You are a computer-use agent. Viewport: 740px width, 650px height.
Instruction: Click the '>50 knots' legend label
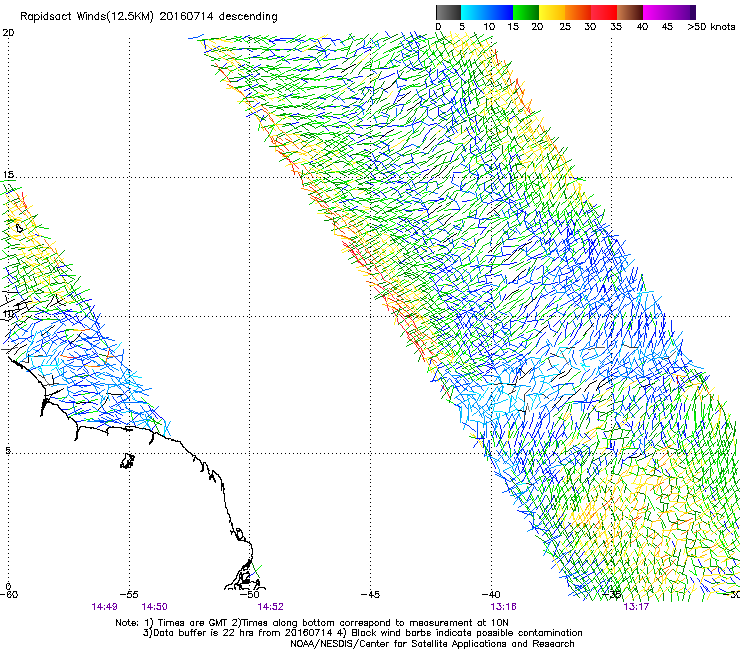click(711, 27)
